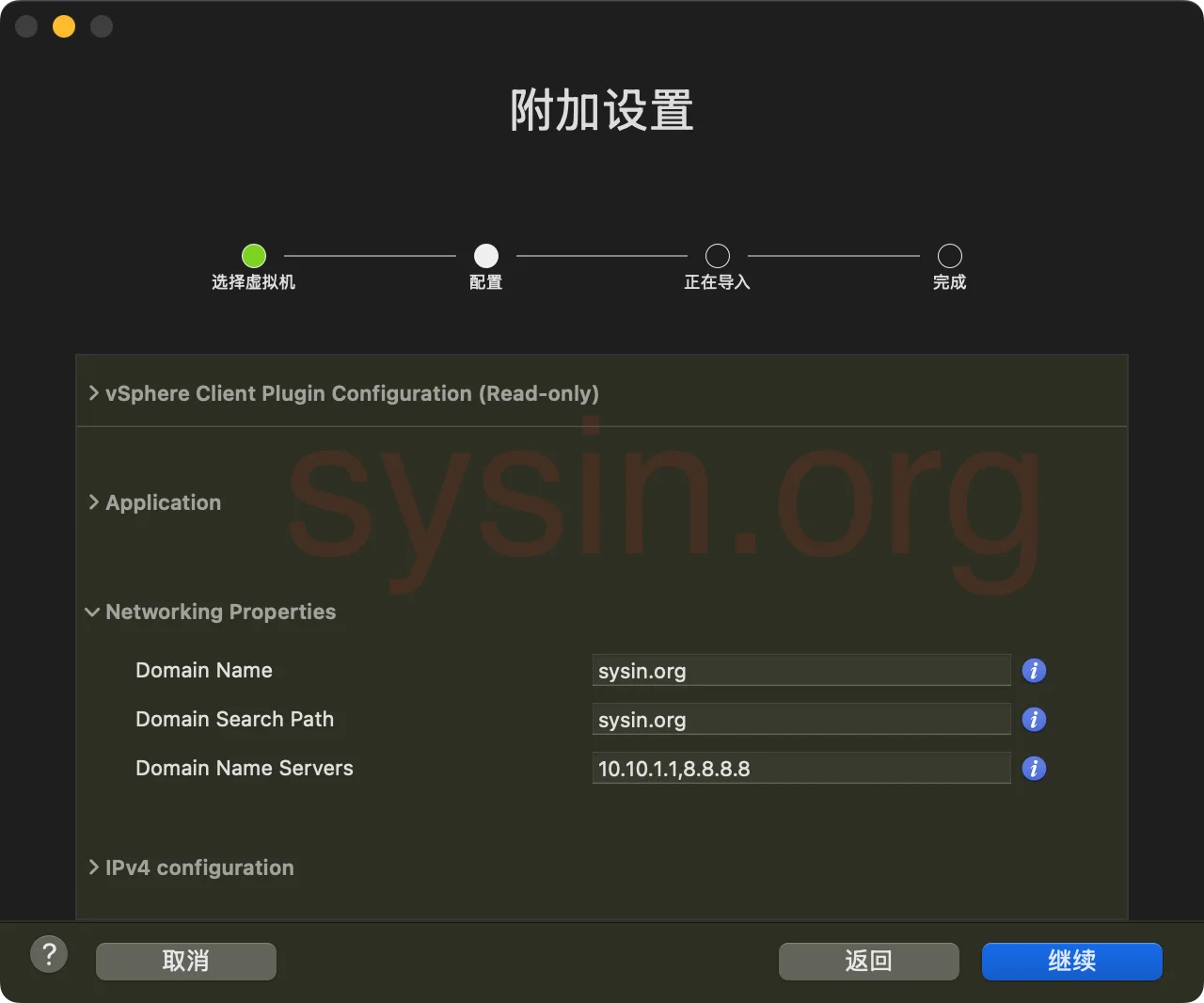Minimize the window with the yellow button
This screenshot has height=1003, width=1204.
coord(63,26)
